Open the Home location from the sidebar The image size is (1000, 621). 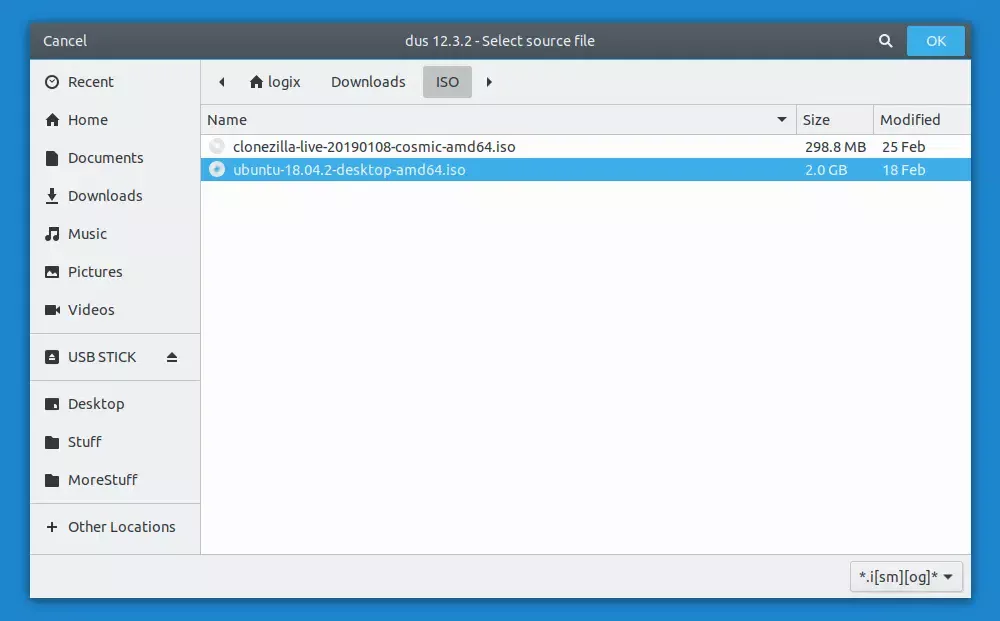(x=87, y=120)
